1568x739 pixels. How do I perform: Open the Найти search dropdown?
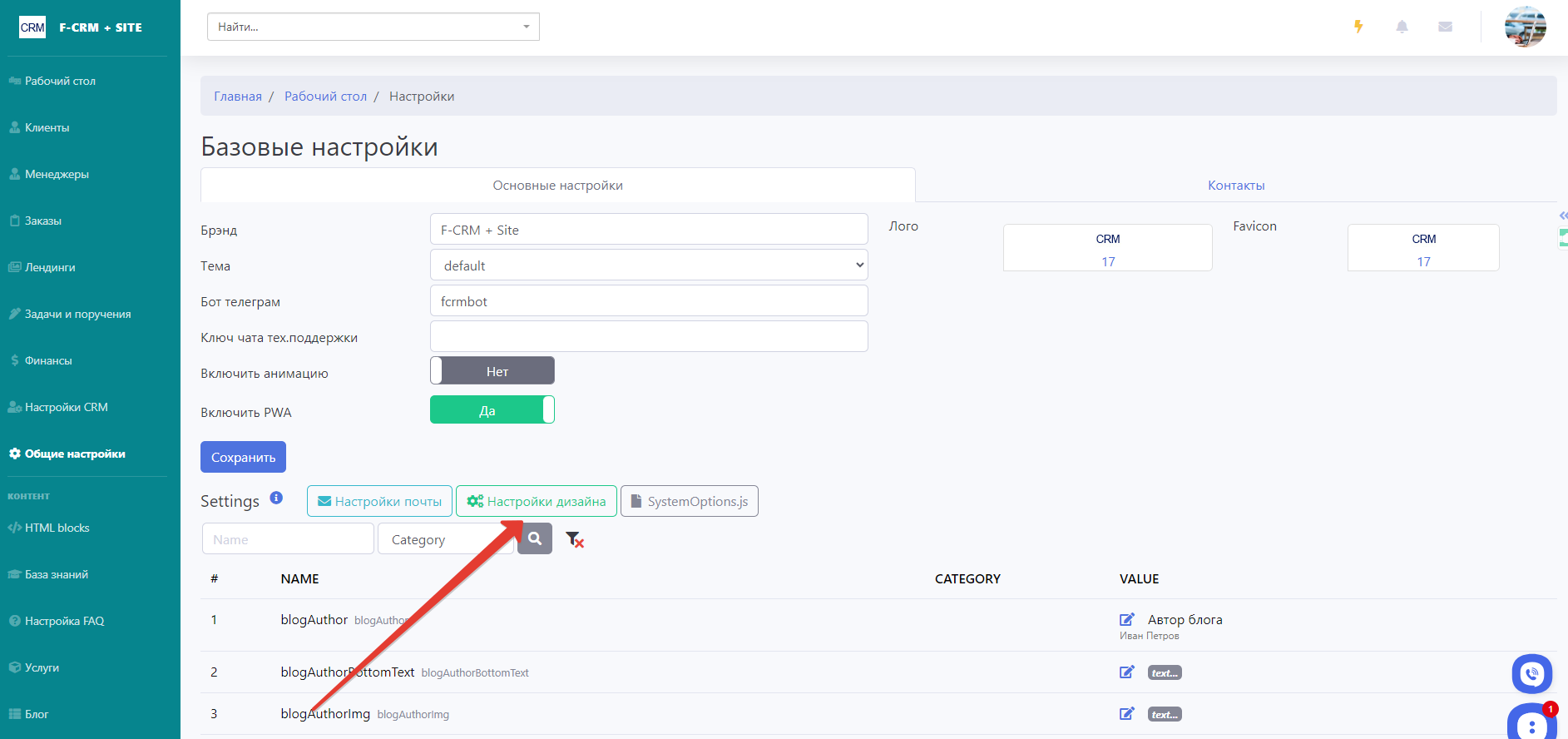tap(373, 27)
